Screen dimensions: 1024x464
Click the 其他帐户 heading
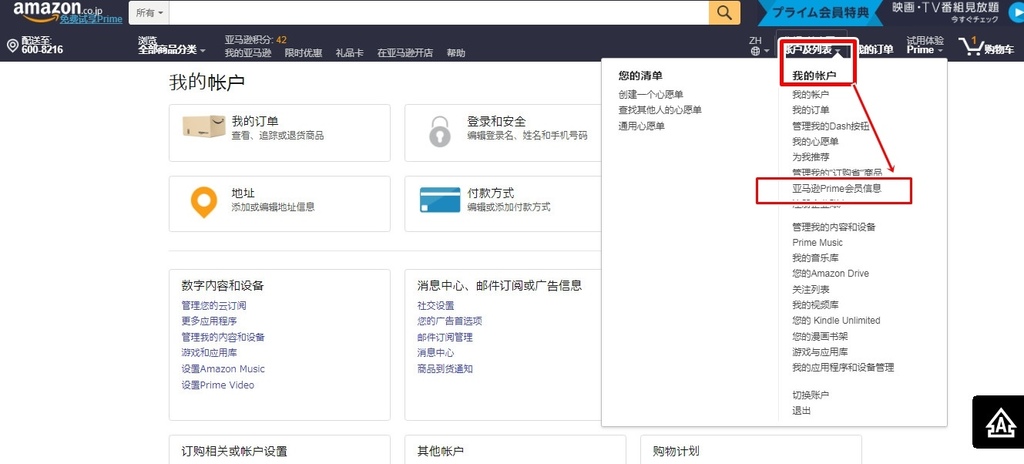[440, 451]
